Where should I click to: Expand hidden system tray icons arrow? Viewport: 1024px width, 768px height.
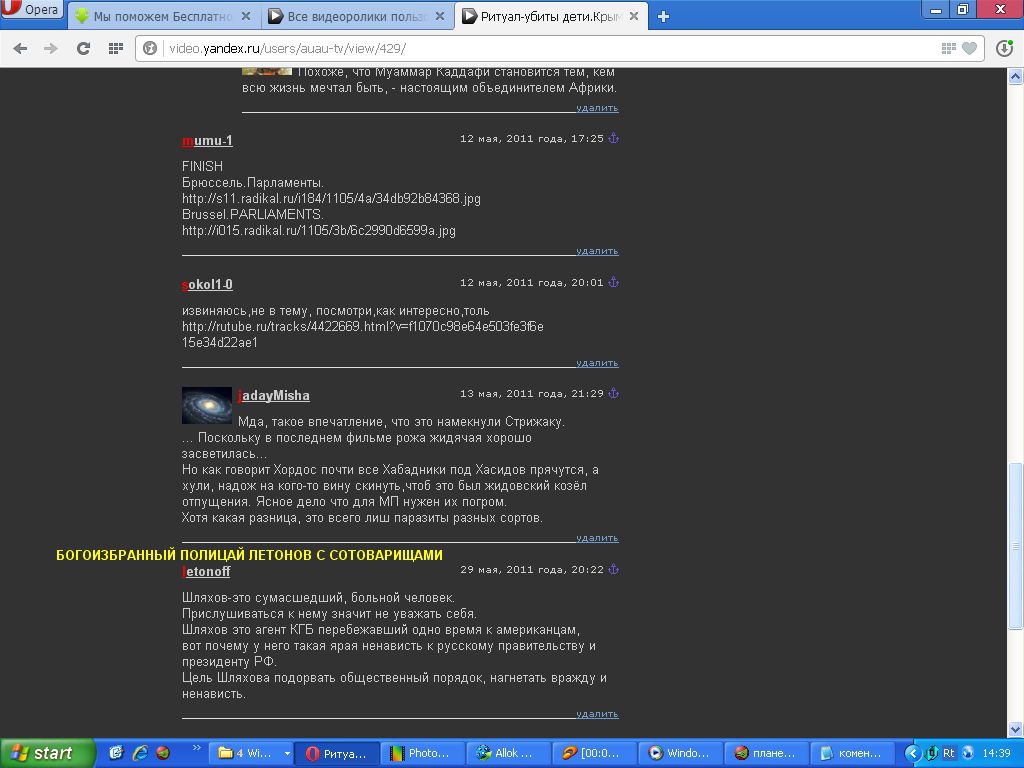pyautogui.click(x=913, y=754)
